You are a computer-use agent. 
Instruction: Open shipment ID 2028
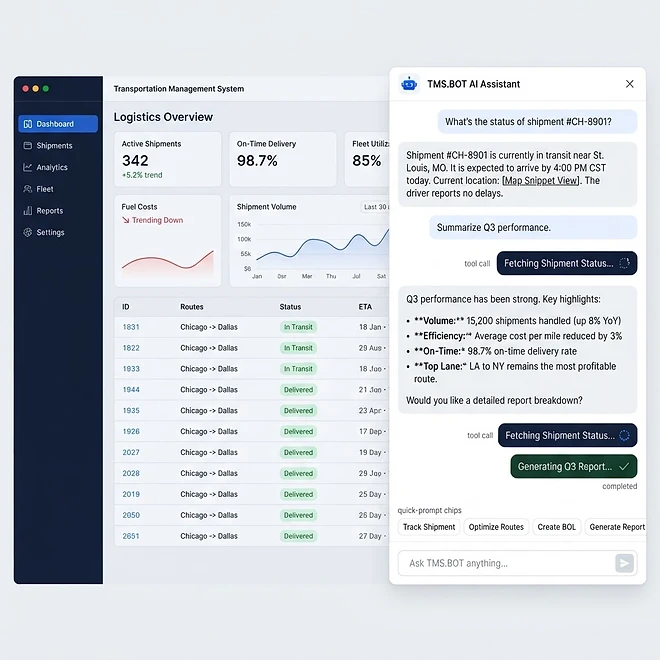coord(131,473)
